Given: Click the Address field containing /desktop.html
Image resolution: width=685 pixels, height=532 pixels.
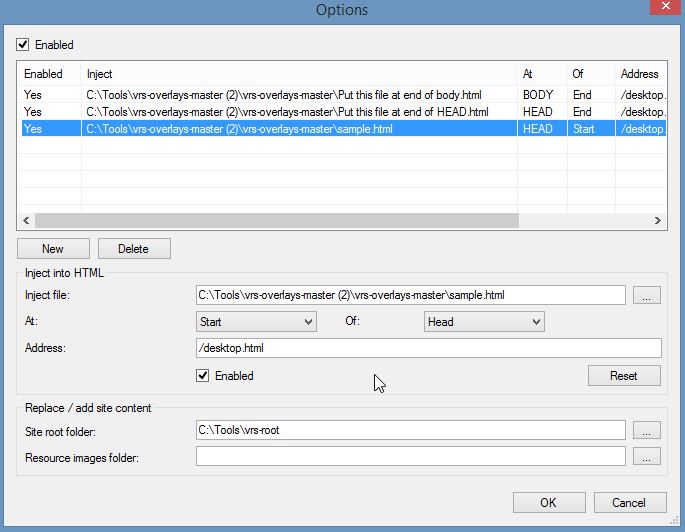Looking at the screenshot, I should coord(429,348).
